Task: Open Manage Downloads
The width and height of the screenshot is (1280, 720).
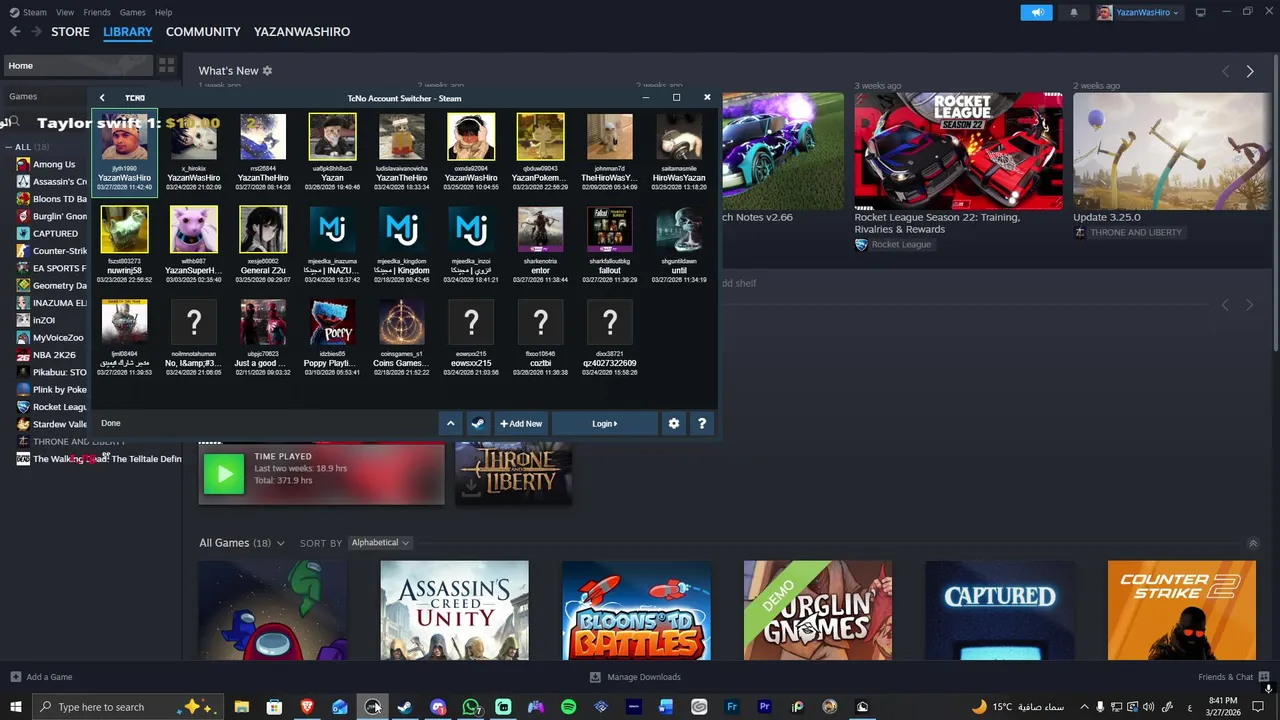Action: click(x=636, y=677)
